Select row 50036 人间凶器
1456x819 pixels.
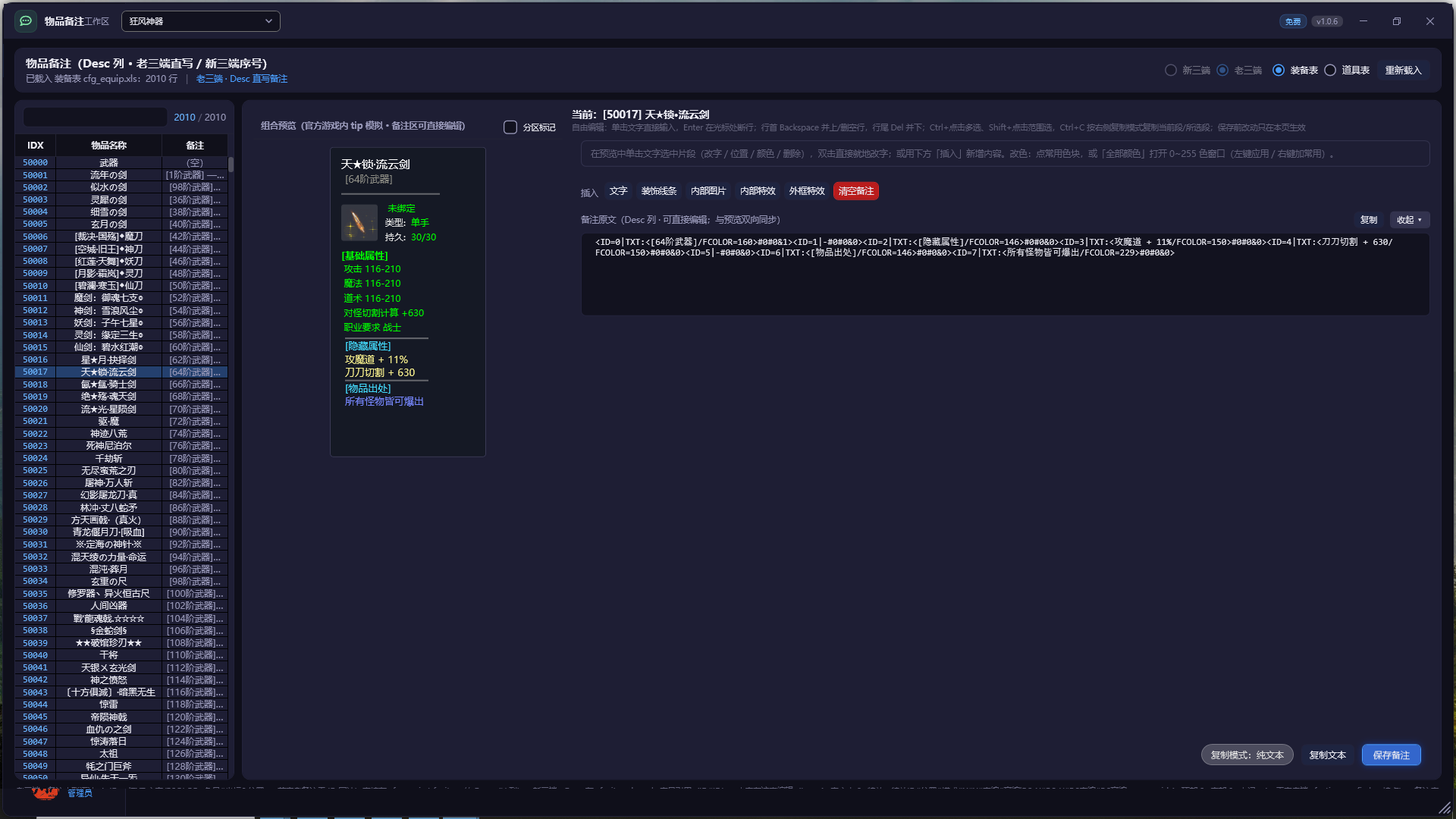coord(121,606)
